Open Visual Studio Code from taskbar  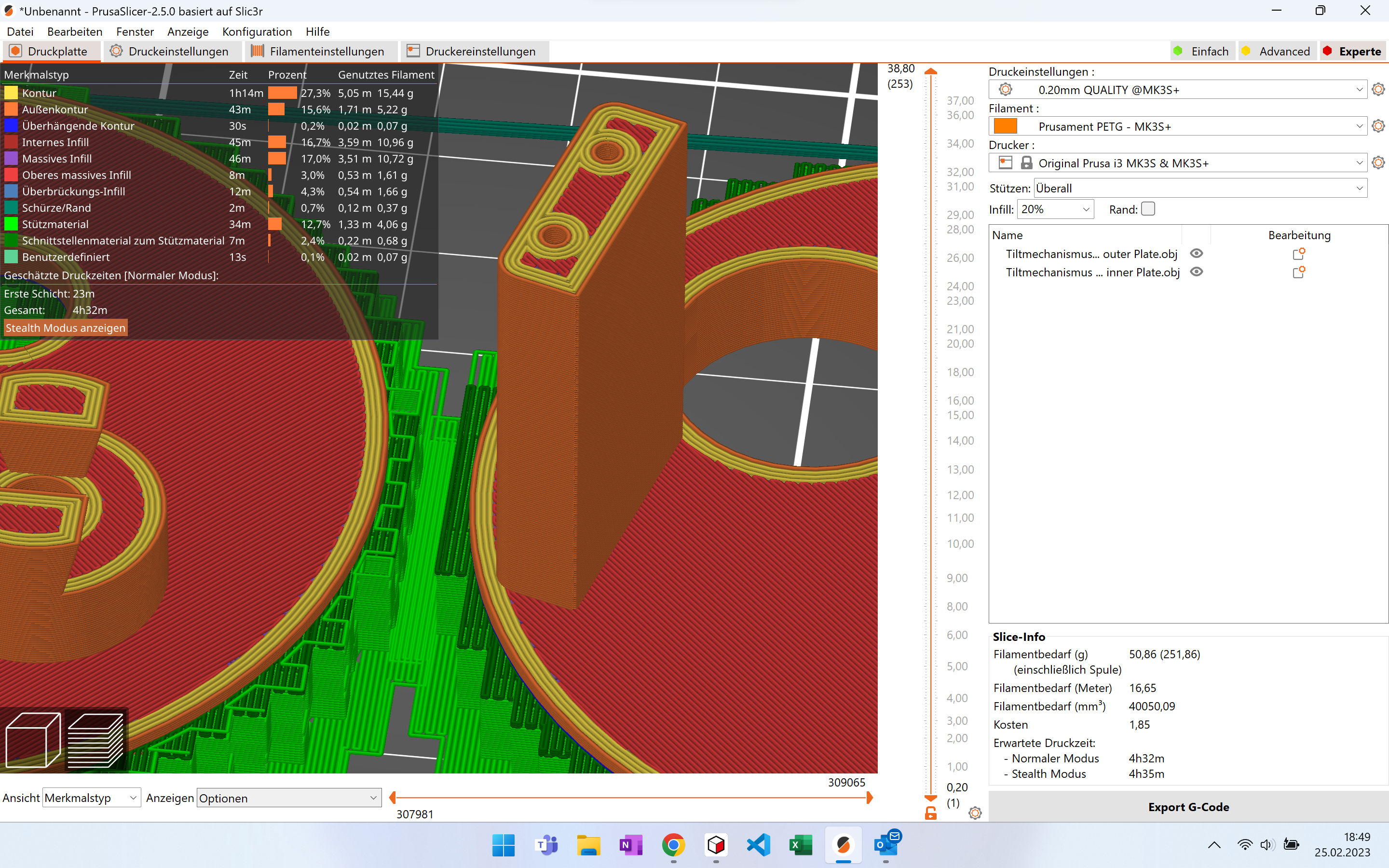[x=758, y=845]
